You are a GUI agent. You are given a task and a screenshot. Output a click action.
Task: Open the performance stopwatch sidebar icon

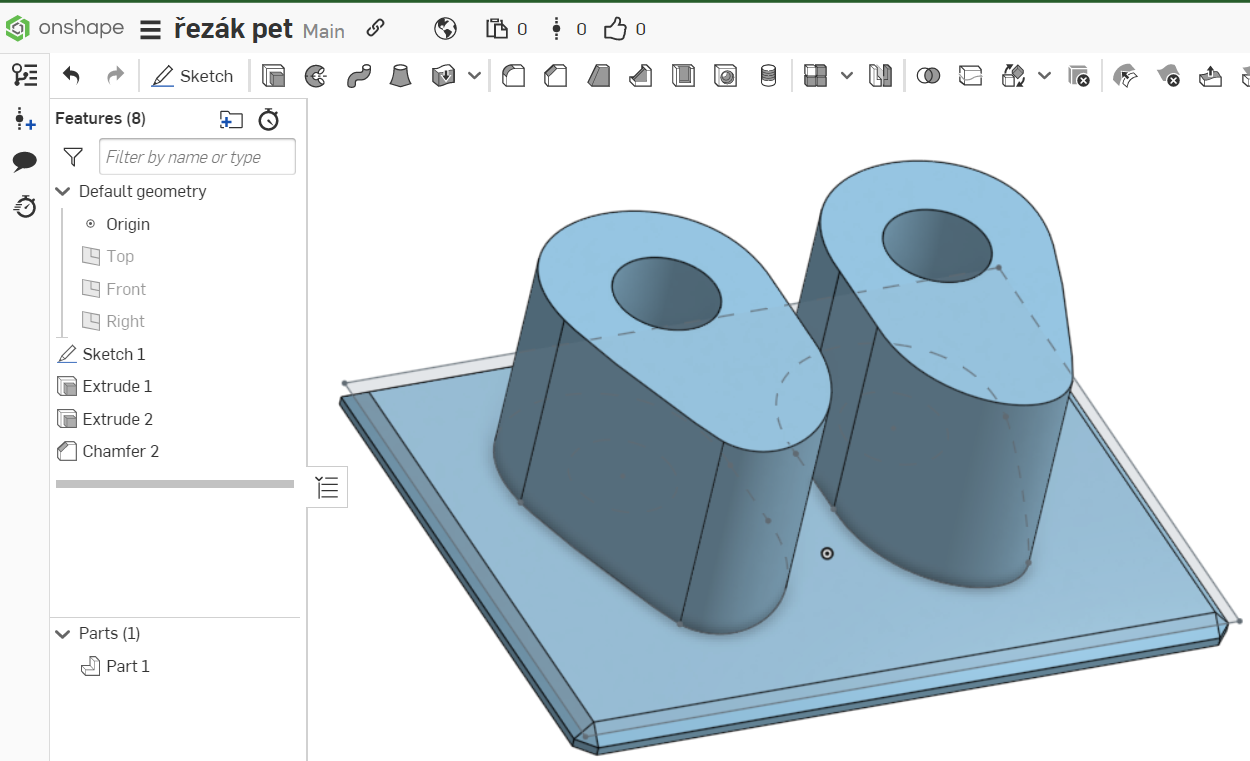coord(25,206)
